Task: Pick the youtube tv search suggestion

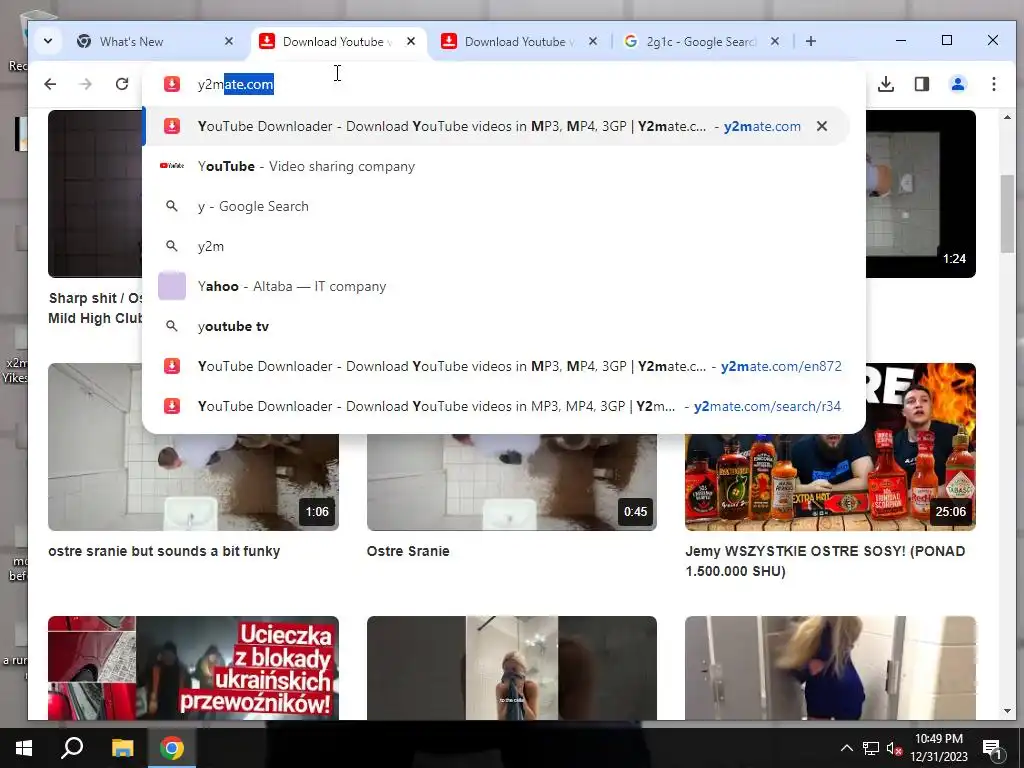Action: point(496,326)
